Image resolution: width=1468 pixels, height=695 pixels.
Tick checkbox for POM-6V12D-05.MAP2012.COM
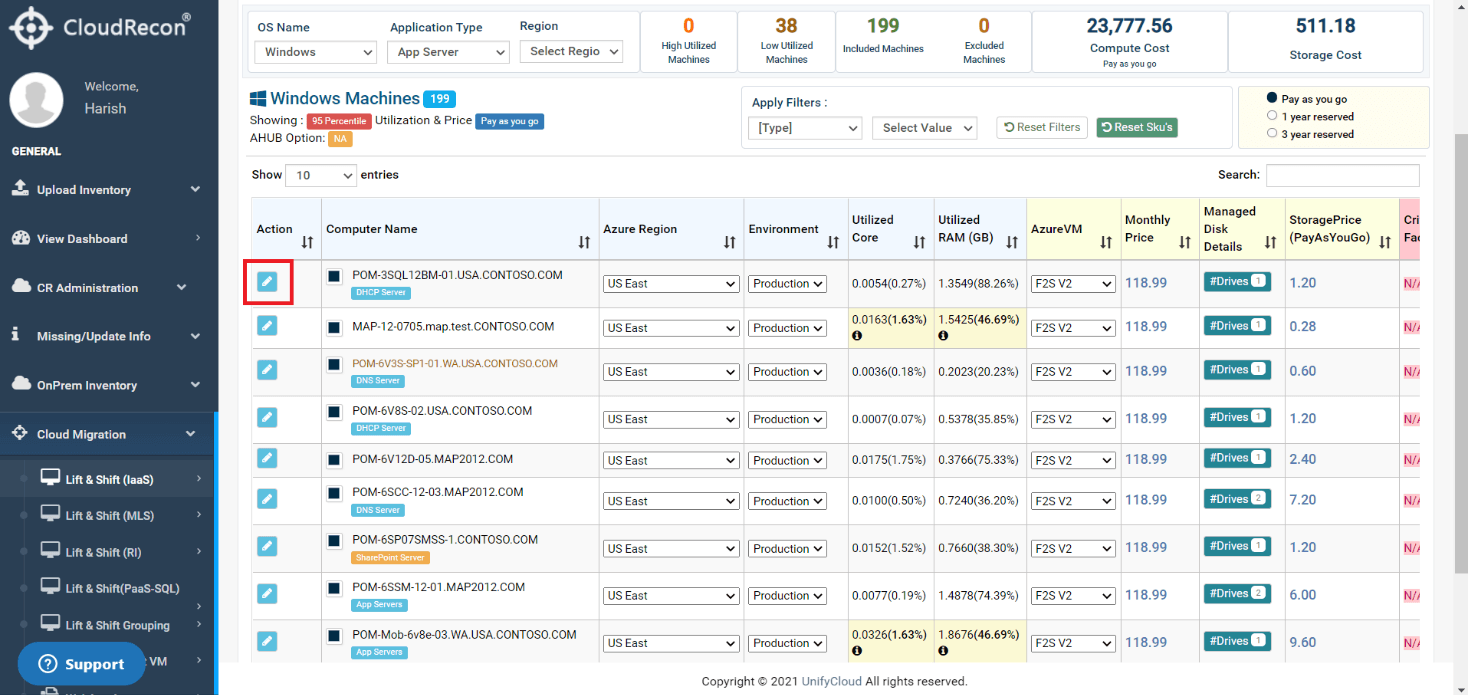click(335, 460)
